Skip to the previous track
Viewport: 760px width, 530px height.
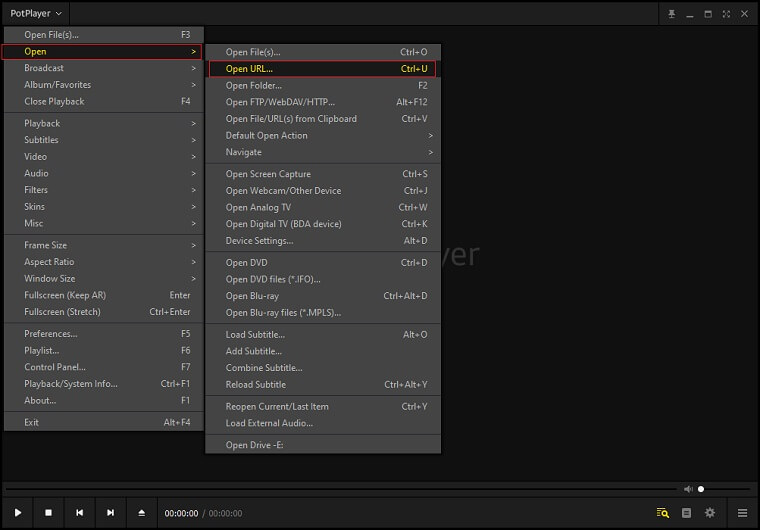pyautogui.click(x=79, y=513)
